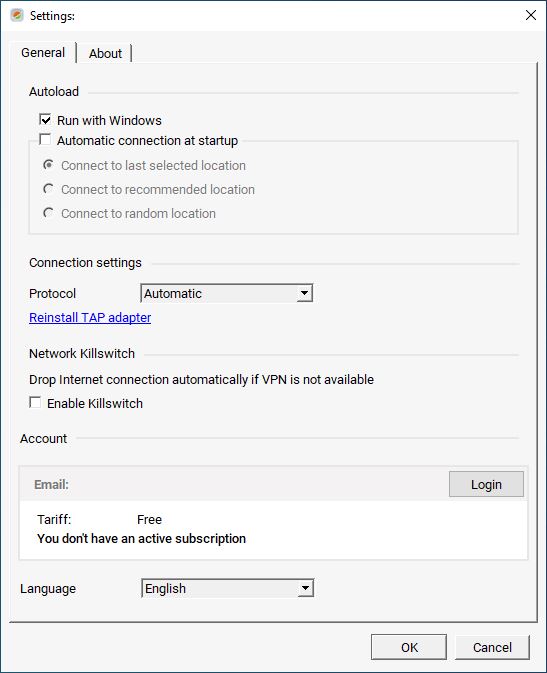Click Reinstall TAP adapter link
This screenshot has width=547, height=673.
90,318
